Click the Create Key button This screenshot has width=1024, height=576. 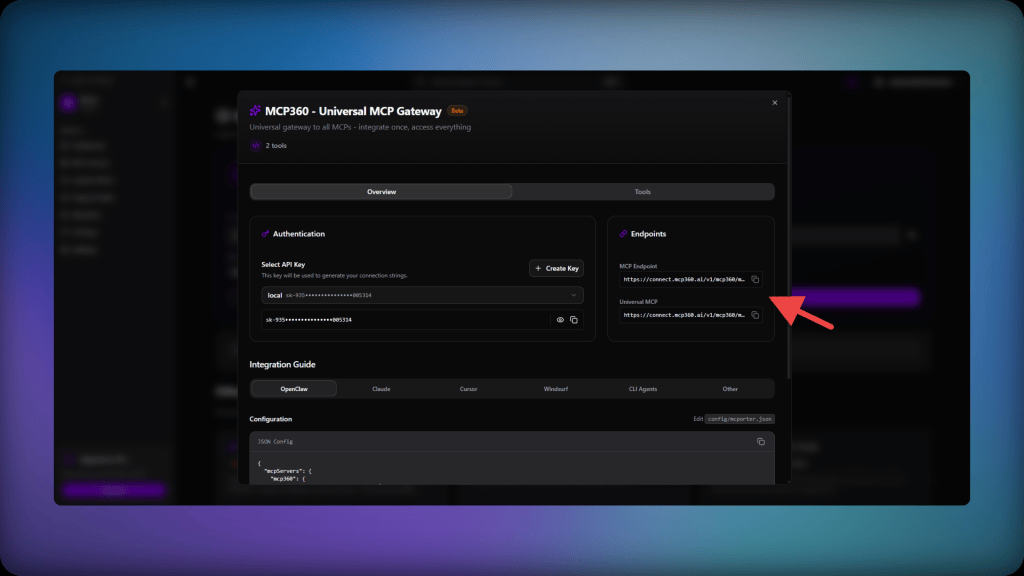[556, 268]
